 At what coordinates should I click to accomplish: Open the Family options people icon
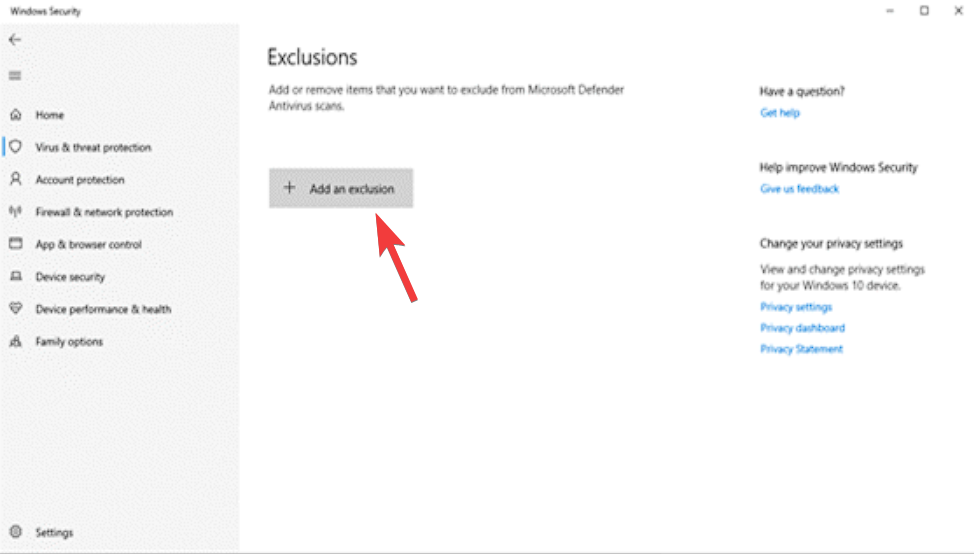point(15,342)
